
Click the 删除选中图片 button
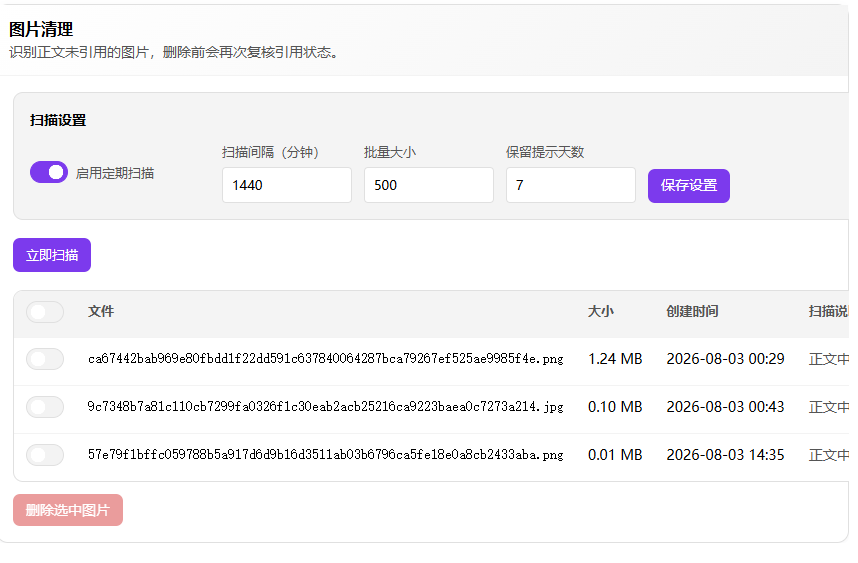(x=68, y=510)
